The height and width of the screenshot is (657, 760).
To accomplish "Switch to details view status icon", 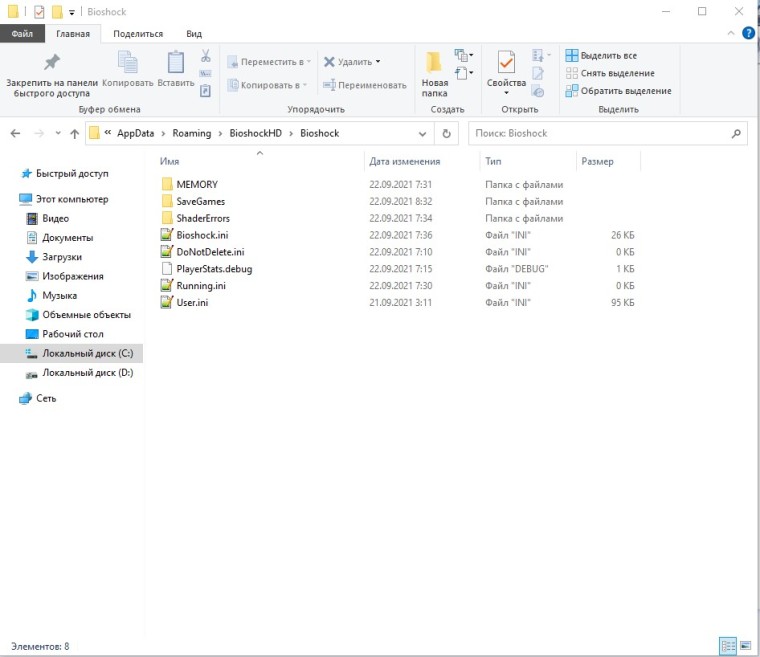I will click(728, 646).
